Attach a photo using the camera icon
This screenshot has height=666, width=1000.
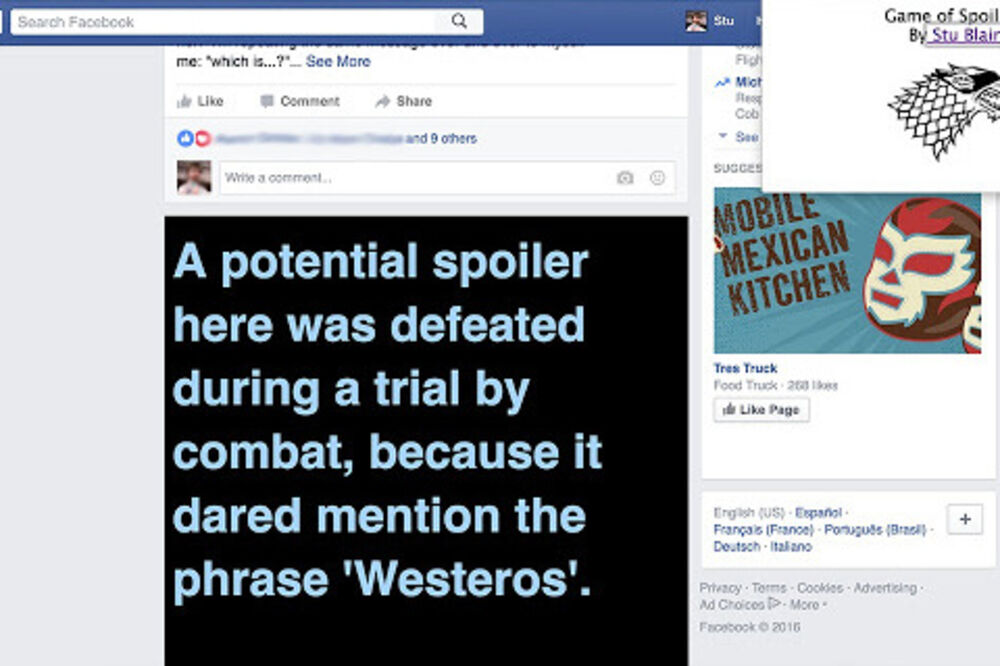coord(625,177)
